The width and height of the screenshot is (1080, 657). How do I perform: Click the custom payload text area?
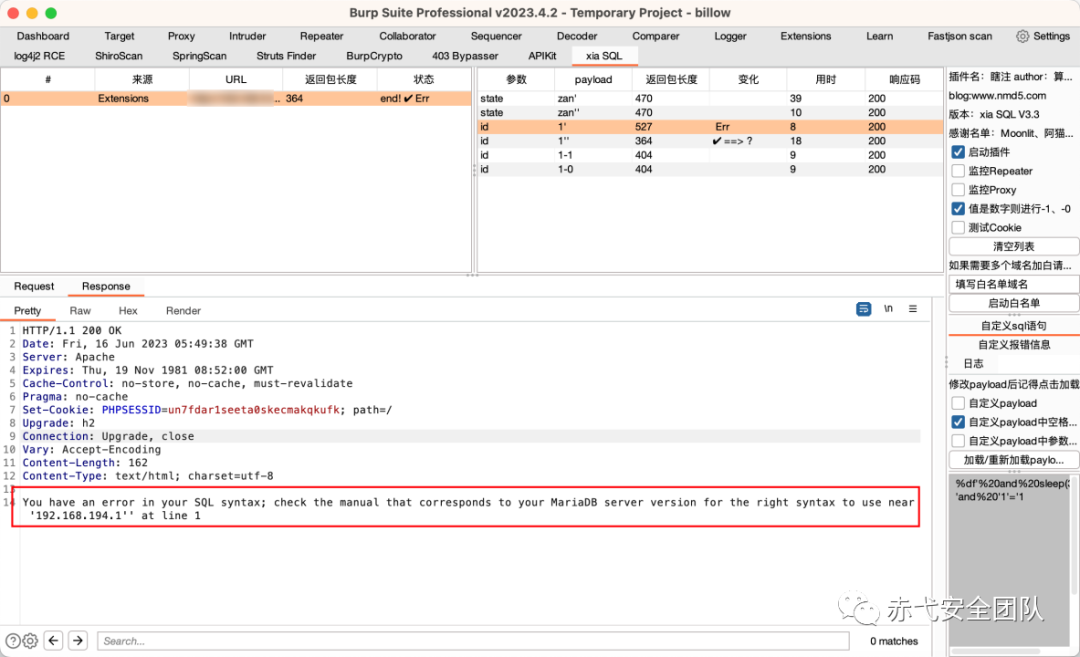pyautogui.click(x=1010, y=559)
